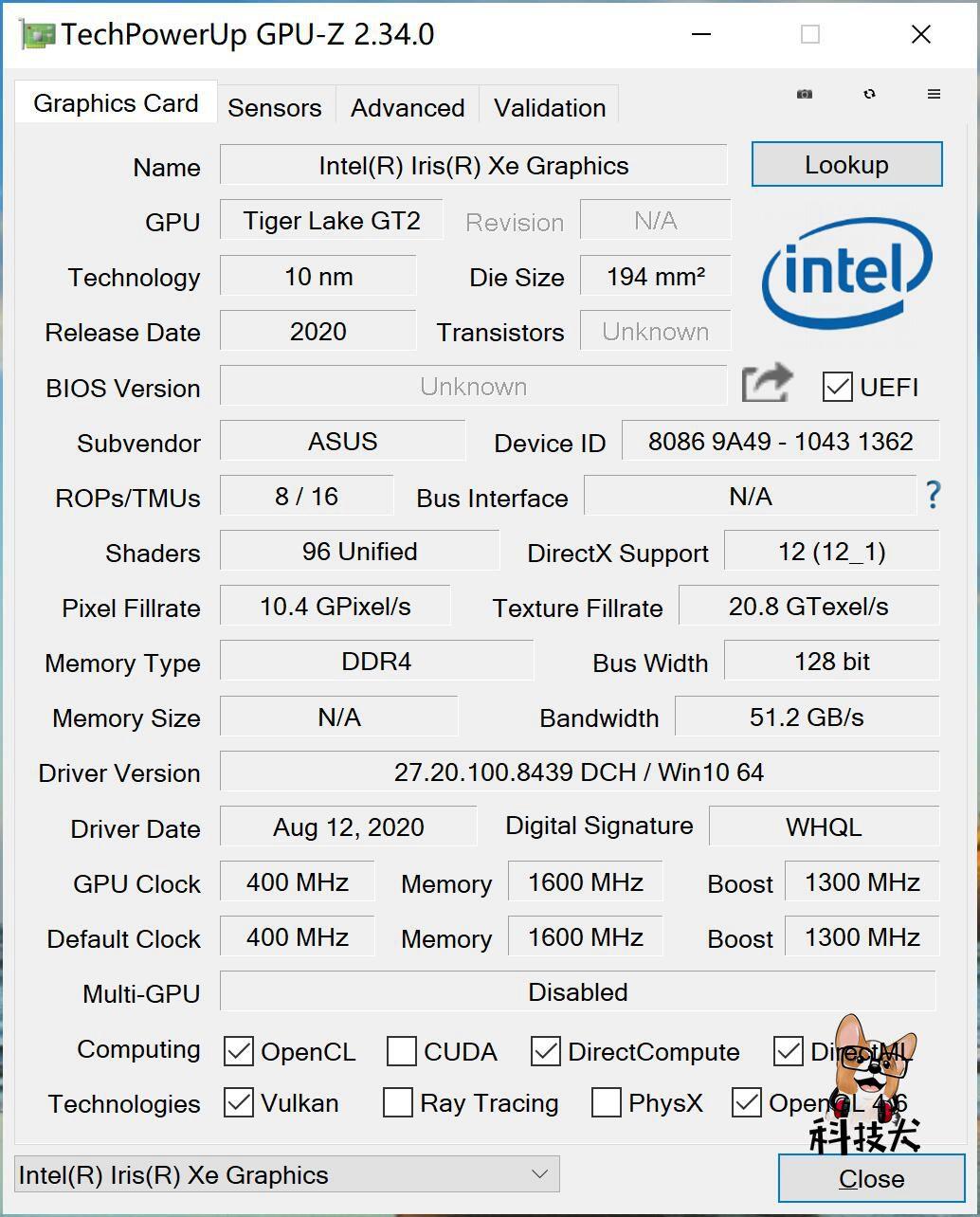Click the Driver Version field
The width and height of the screenshot is (980, 1217).
point(579,772)
